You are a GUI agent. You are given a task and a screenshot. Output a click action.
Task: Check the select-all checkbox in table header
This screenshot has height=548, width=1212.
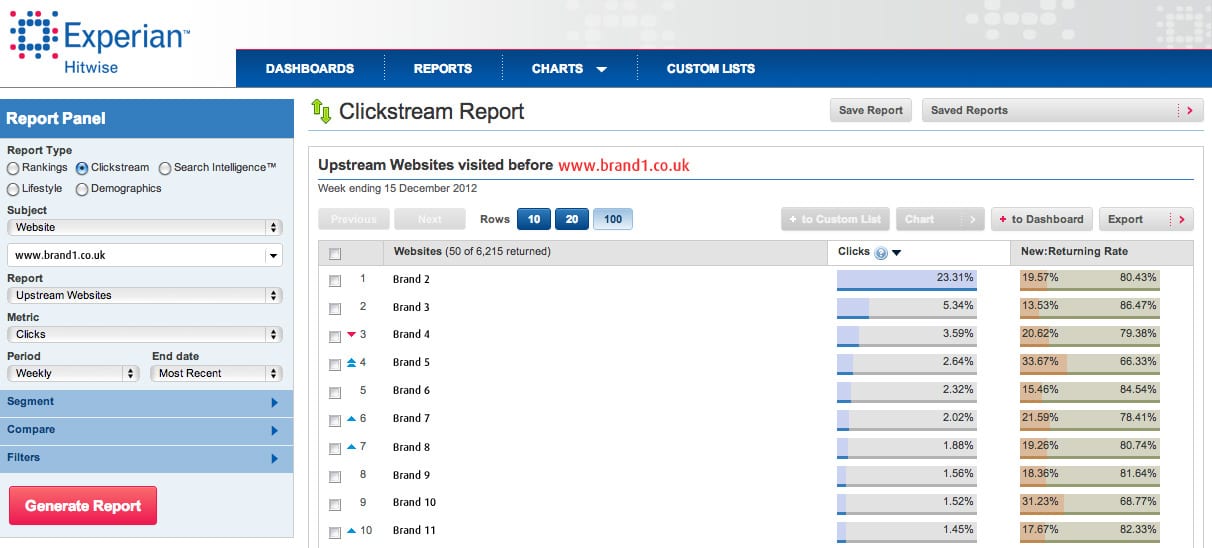pyautogui.click(x=335, y=253)
